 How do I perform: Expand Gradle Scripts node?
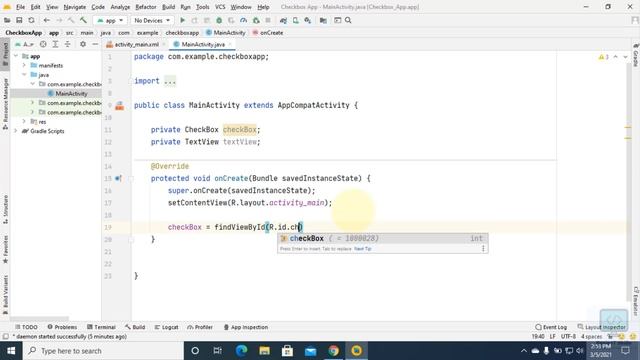tap(16, 131)
